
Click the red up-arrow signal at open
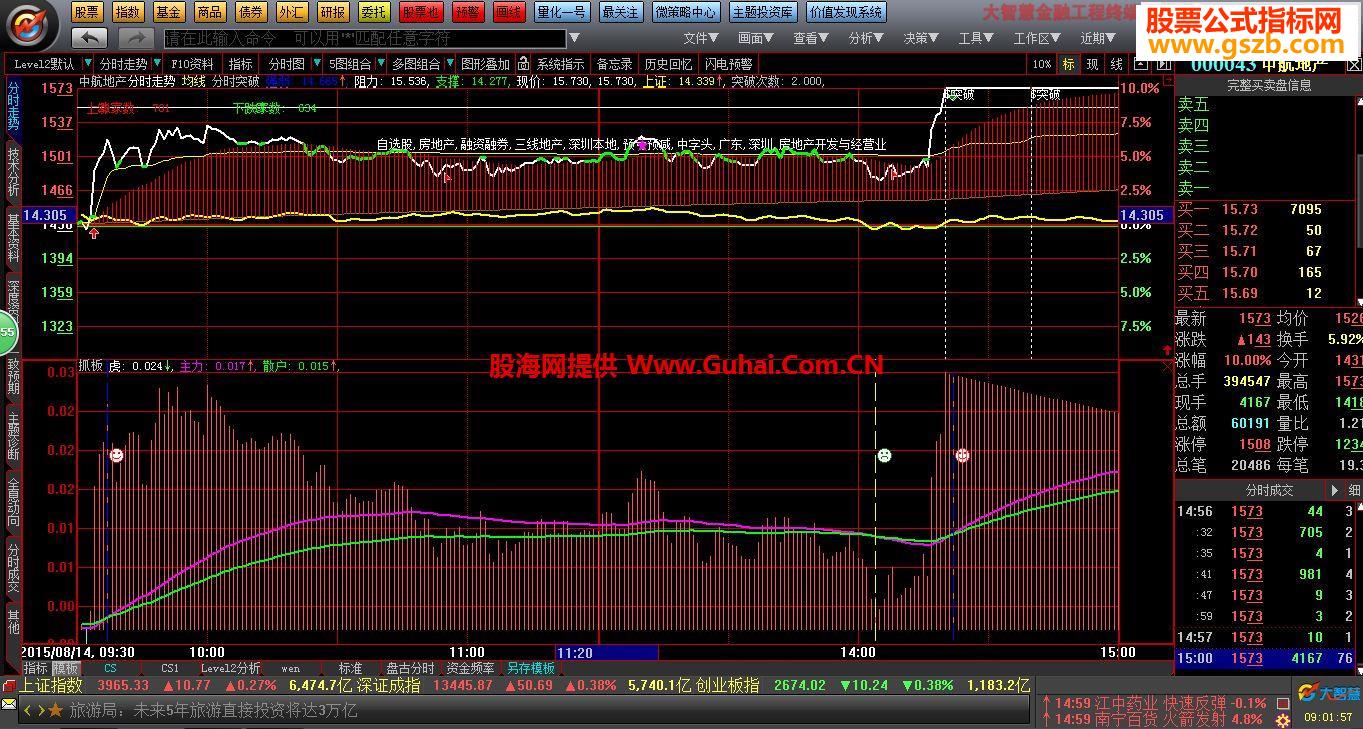pyautogui.click(x=94, y=233)
